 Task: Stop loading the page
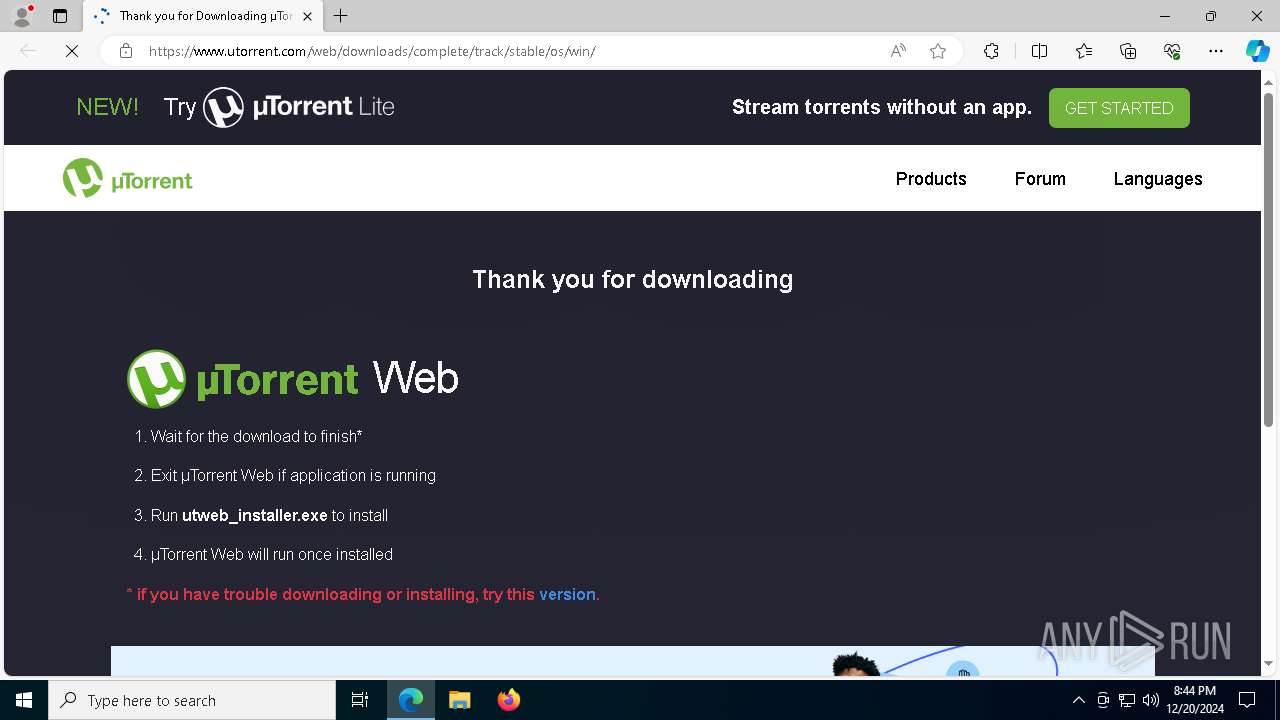72,51
